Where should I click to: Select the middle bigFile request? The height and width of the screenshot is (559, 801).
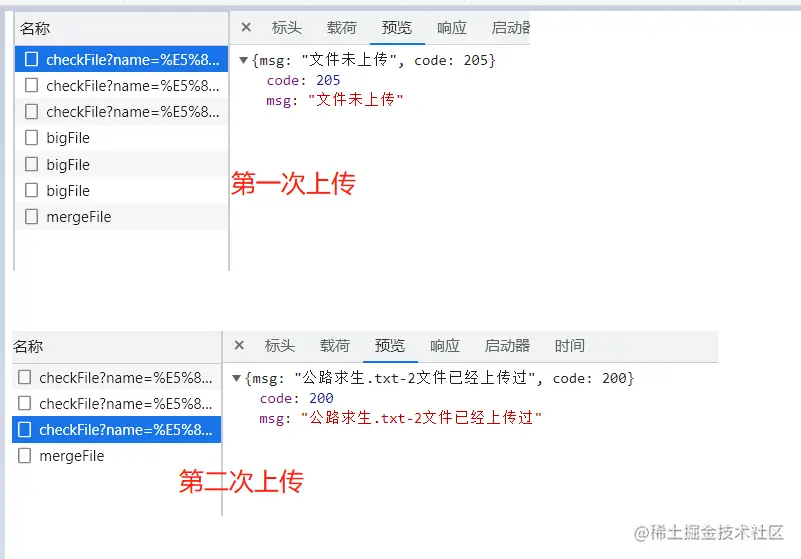click(x=122, y=164)
